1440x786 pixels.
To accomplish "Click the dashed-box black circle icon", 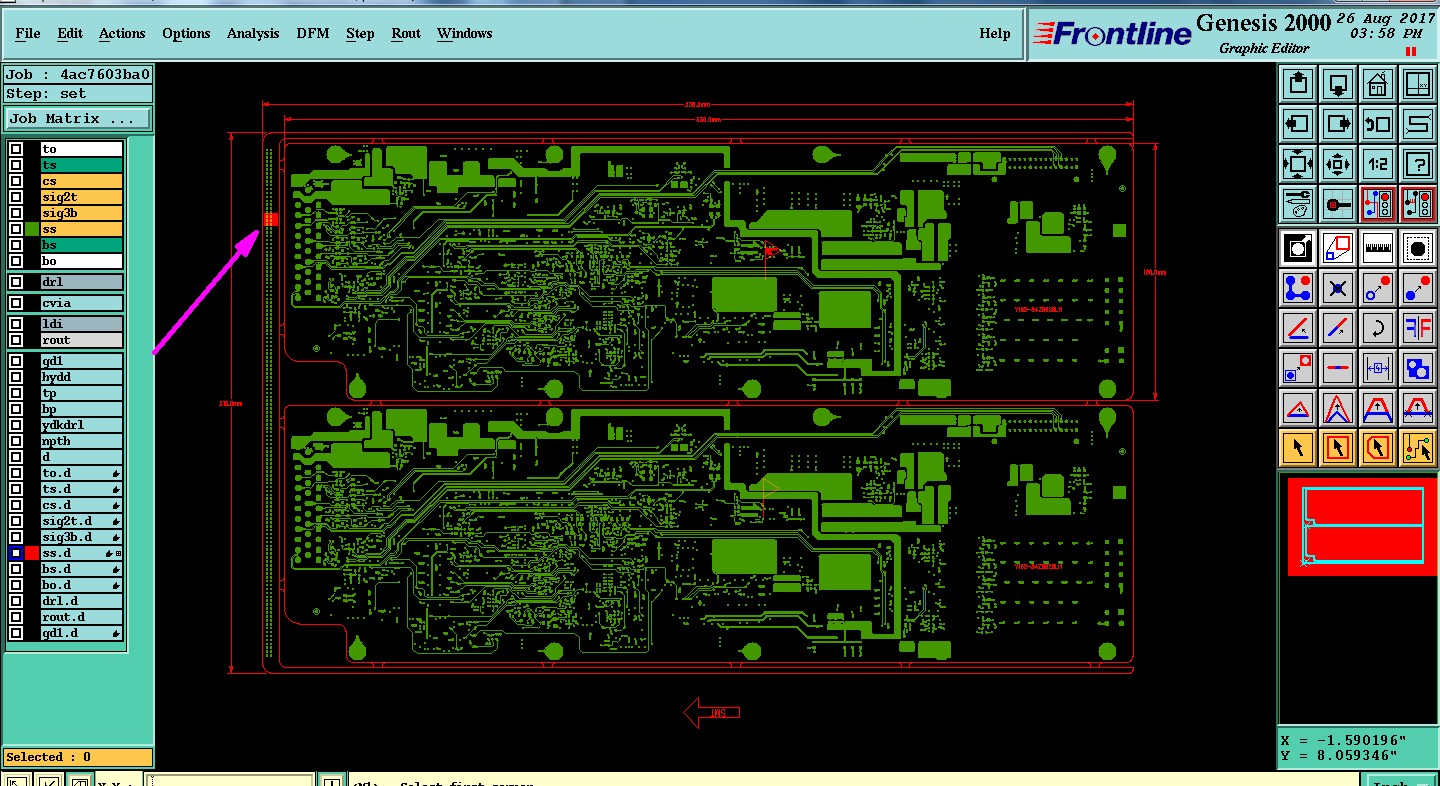I will click(1418, 247).
